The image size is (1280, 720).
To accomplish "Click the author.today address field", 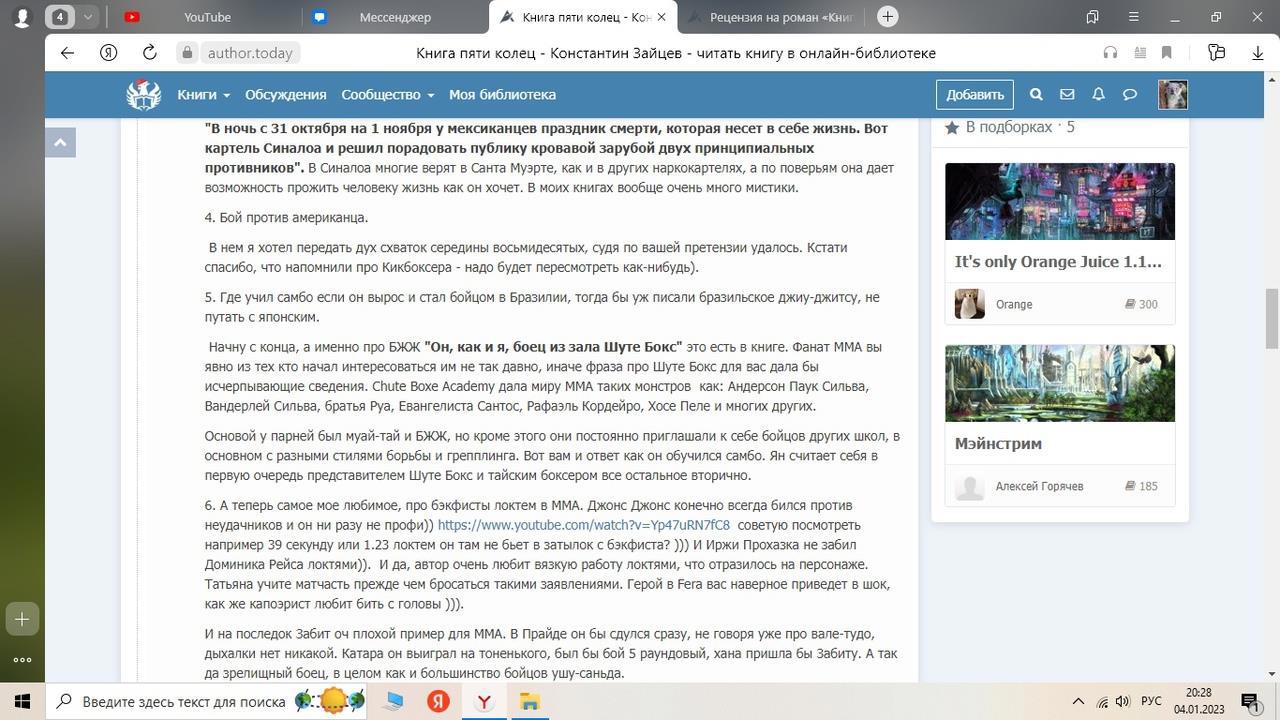I will tap(250, 53).
